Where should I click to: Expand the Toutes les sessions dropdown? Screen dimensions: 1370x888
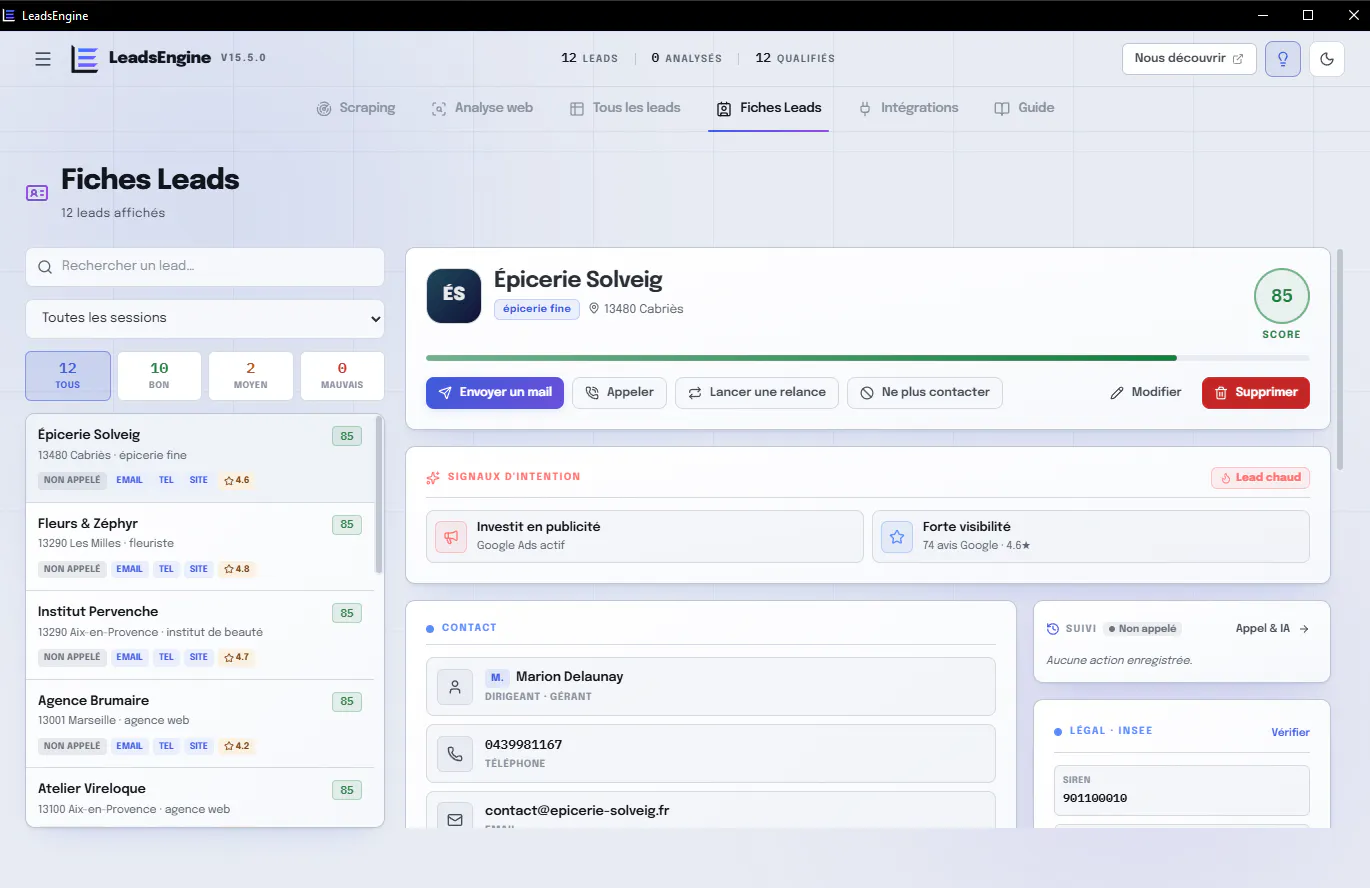[x=205, y=319]
